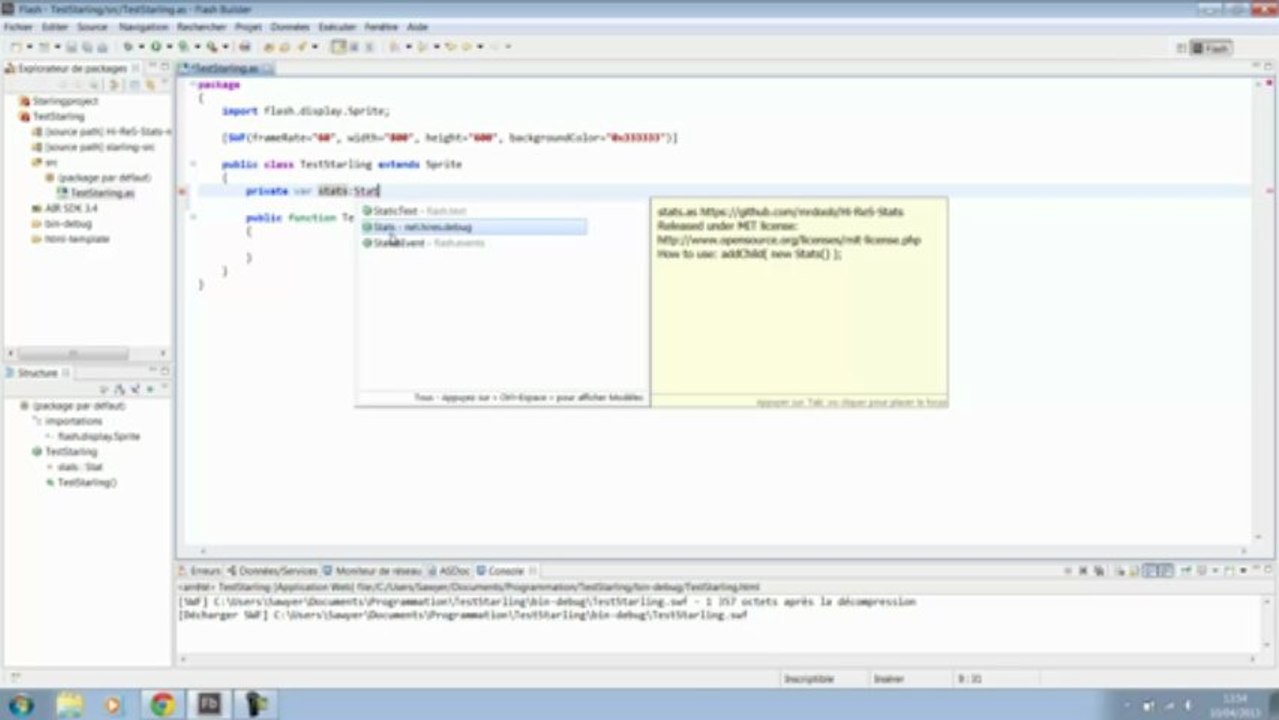Select the TestStarling.as file in package explorer
1279x720 pixels.
point(96,193)
